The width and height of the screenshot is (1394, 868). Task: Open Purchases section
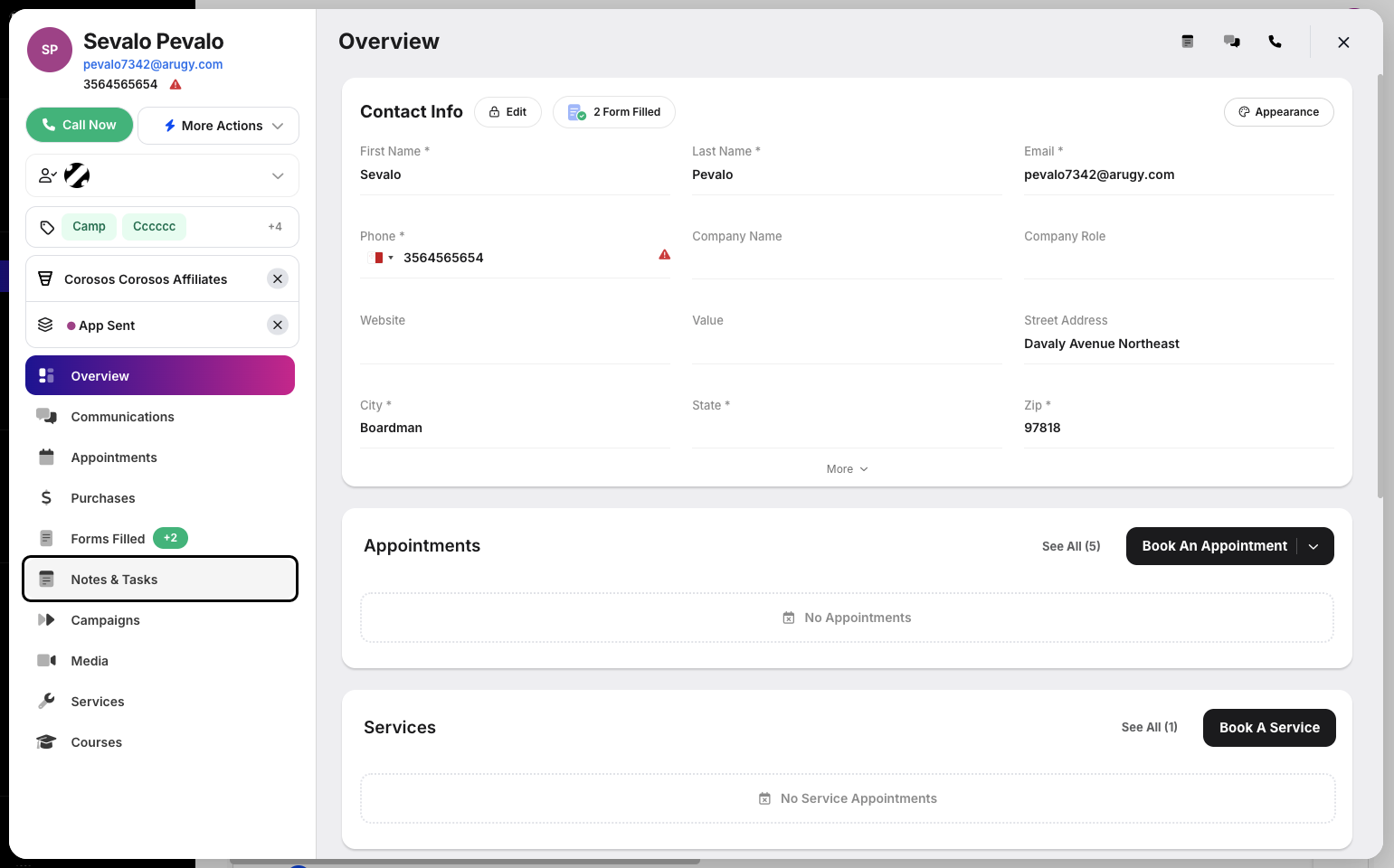coord(160,498)
